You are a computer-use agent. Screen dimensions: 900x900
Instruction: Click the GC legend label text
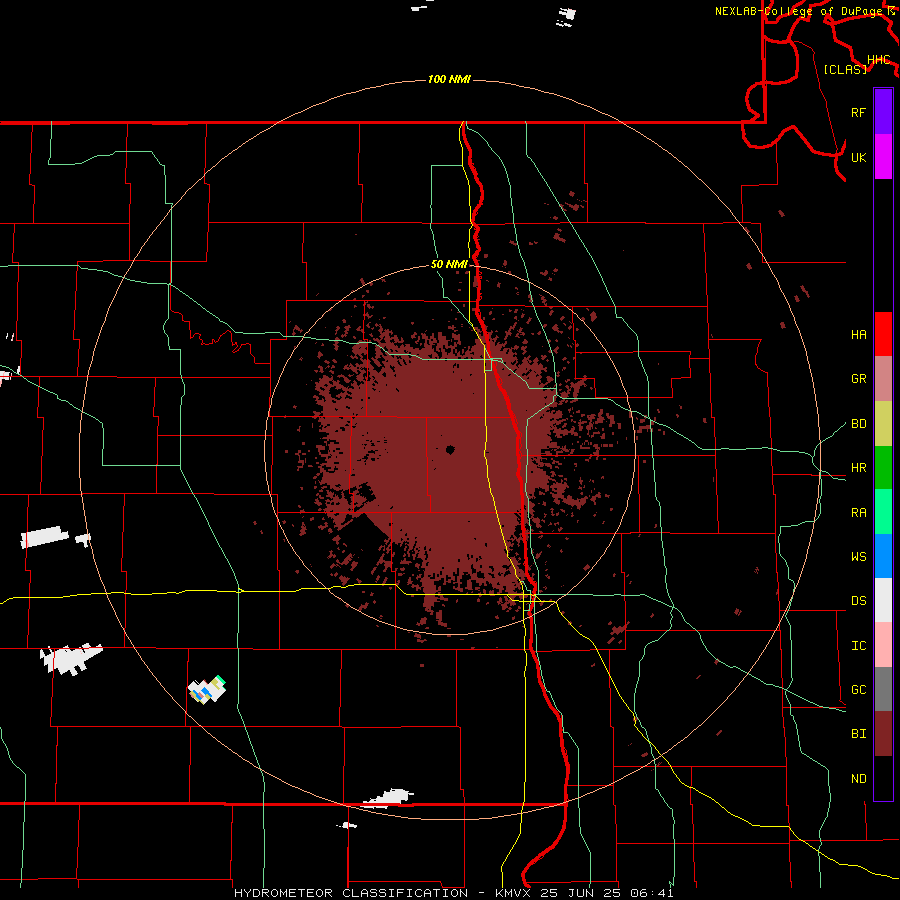pyautogui.click(x=858, y=689)
